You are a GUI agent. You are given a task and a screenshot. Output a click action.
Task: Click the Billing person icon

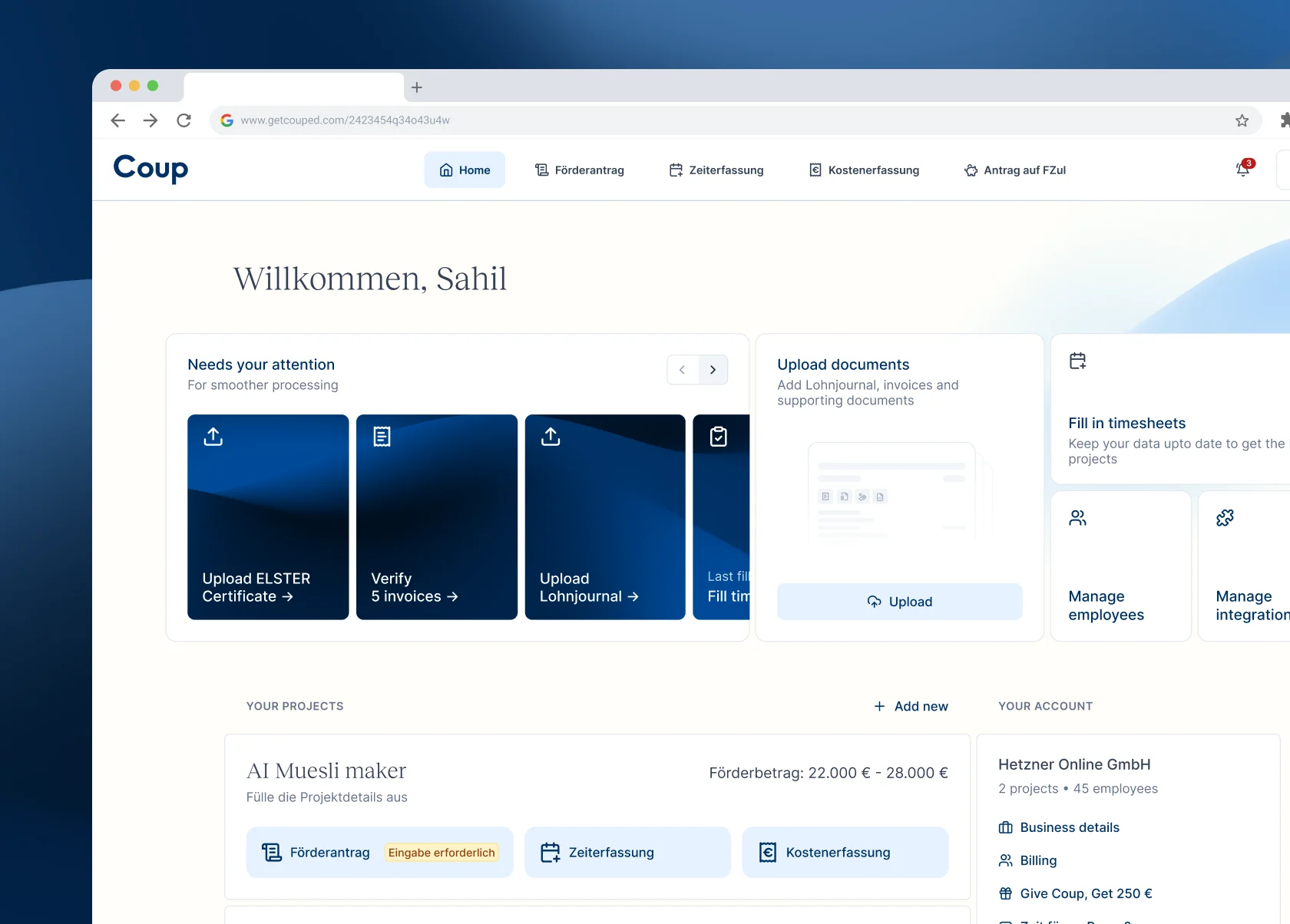click(1005, 860)
